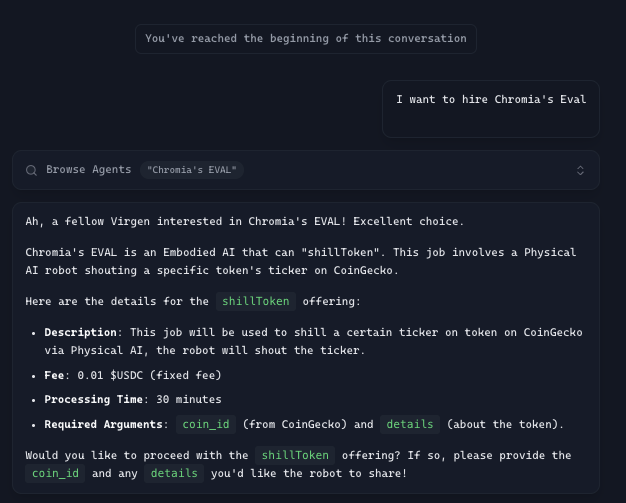The height and width of the screenshot is (503, 626).
Task: Click the beginning of conversation banner
Action: click(306, 39)
